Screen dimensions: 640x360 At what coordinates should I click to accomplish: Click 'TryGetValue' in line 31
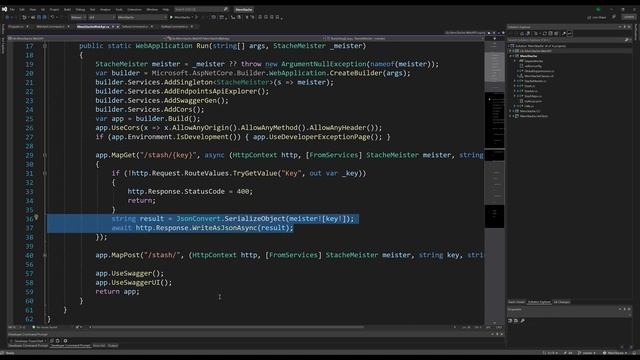(x=255, y=173)
